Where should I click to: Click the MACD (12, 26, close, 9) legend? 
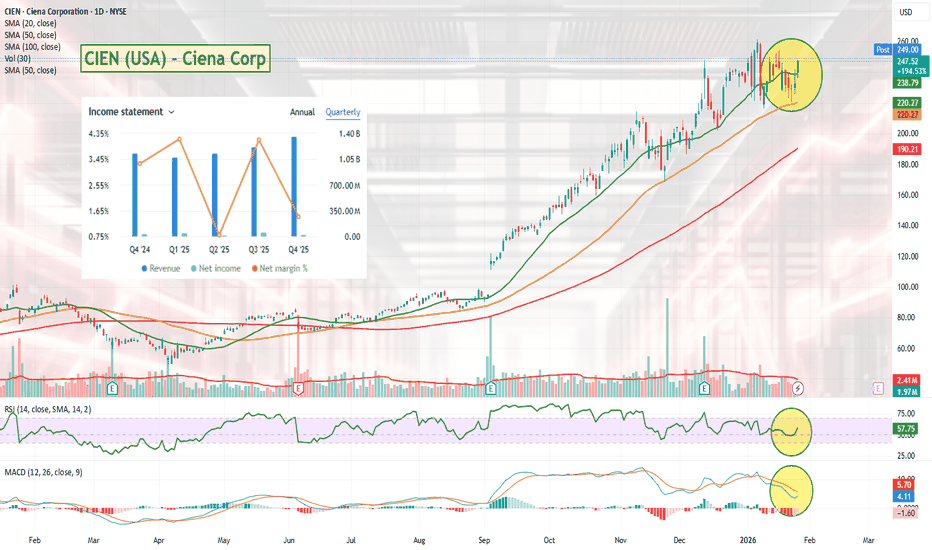tap(43, 472)
